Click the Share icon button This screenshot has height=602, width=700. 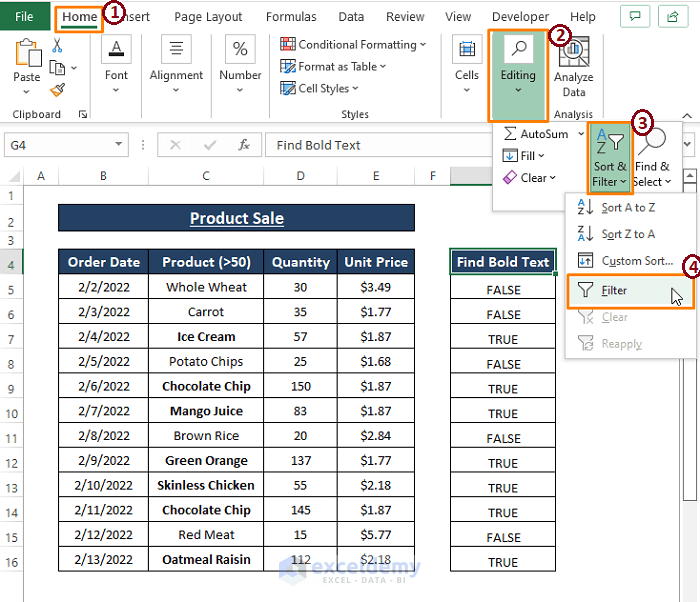[x=673, y=17]
